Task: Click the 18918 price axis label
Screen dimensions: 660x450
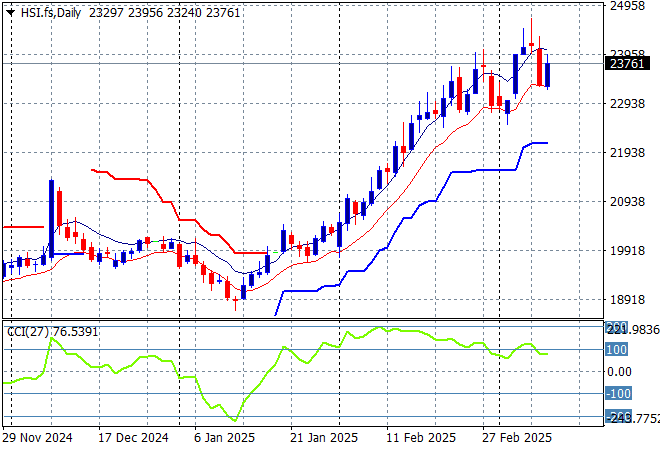Action: [626, 300]
